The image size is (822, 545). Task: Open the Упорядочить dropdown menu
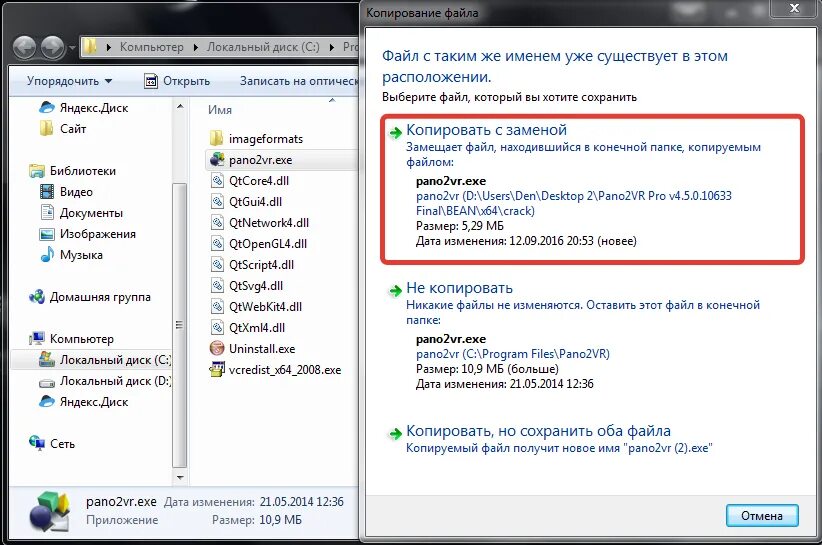click(x=69, y=81)
